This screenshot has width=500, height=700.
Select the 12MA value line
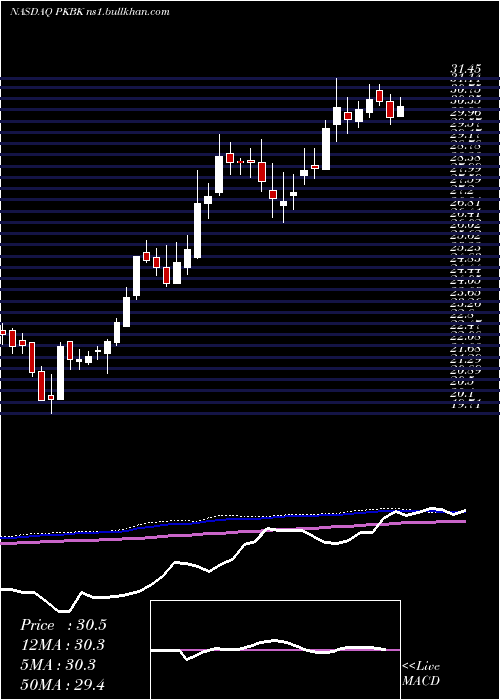63,645
